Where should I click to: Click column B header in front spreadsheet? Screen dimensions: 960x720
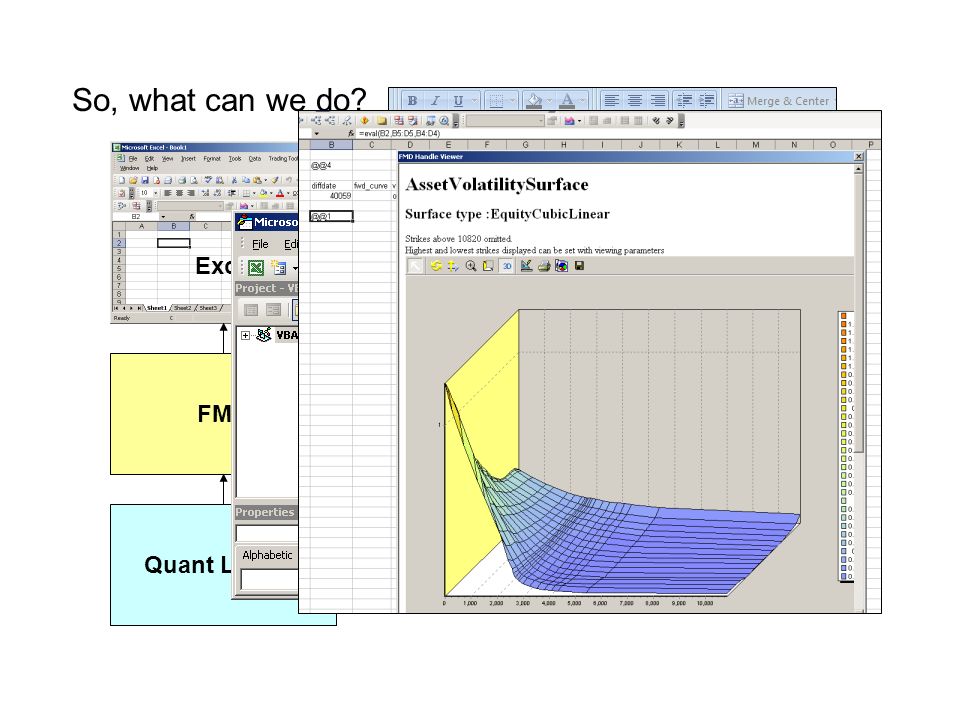331,145
